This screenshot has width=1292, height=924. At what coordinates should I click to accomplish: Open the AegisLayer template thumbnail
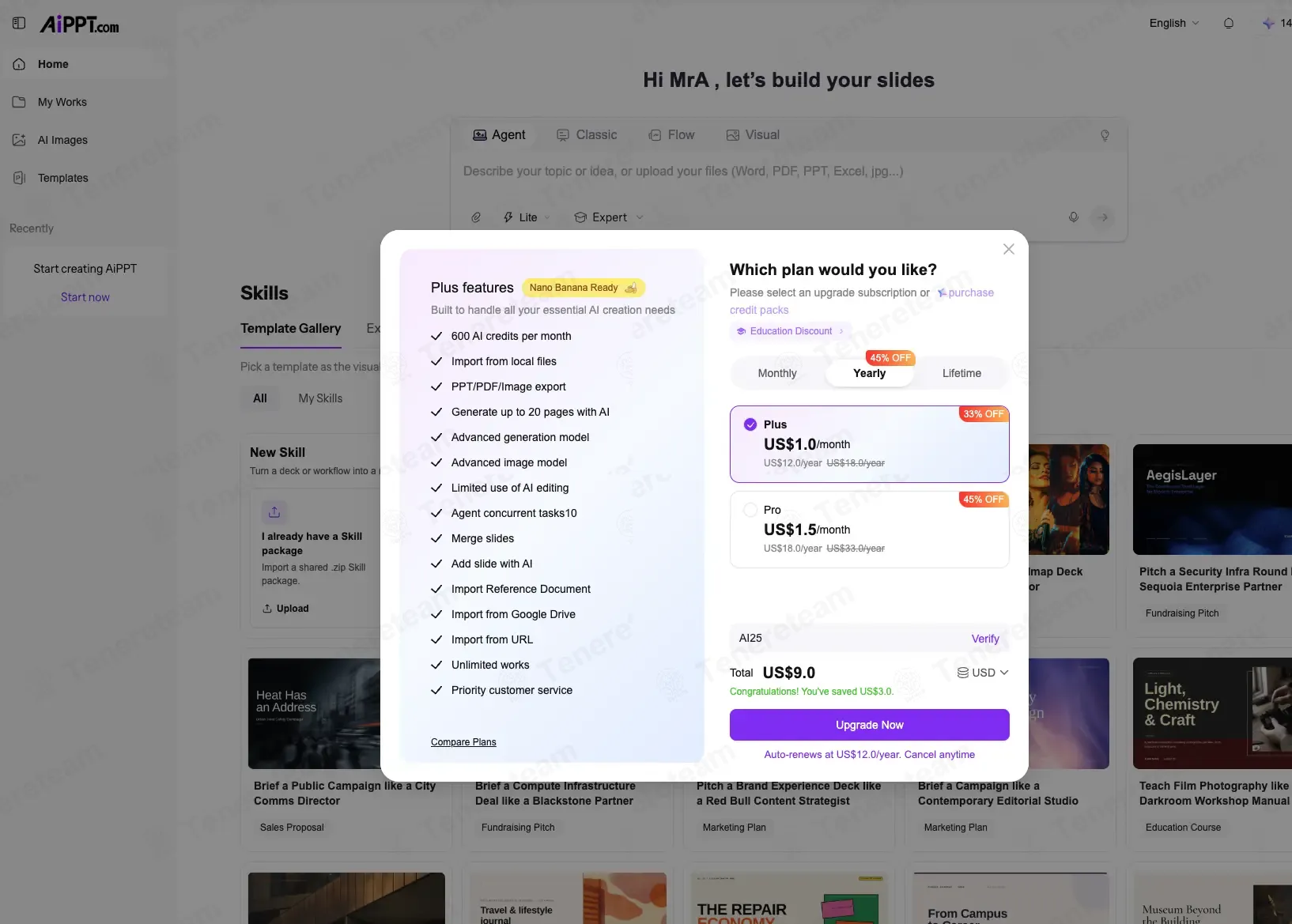(1212, 500)
